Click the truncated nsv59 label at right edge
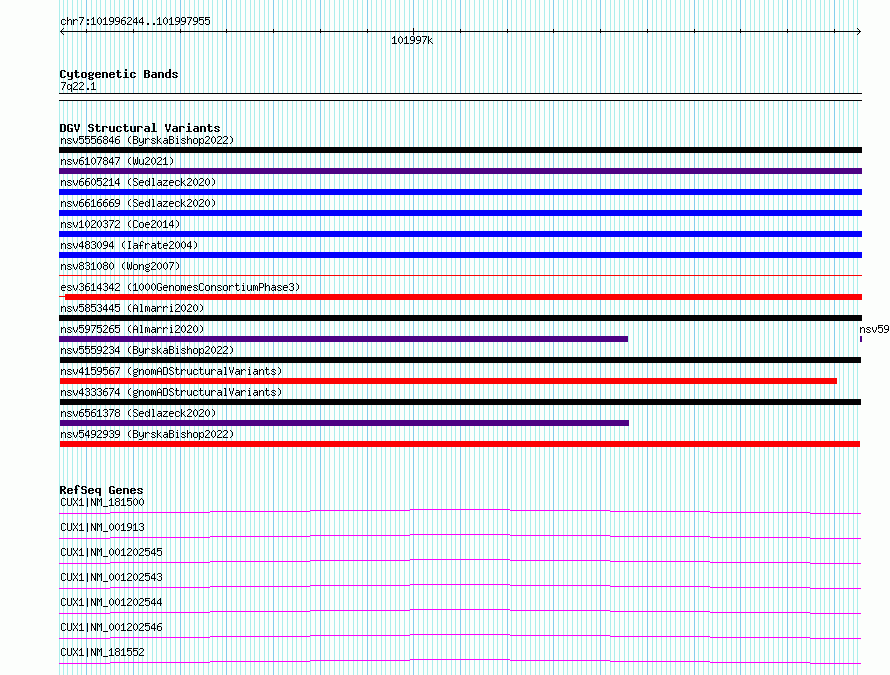 click(x=874, y=329)
